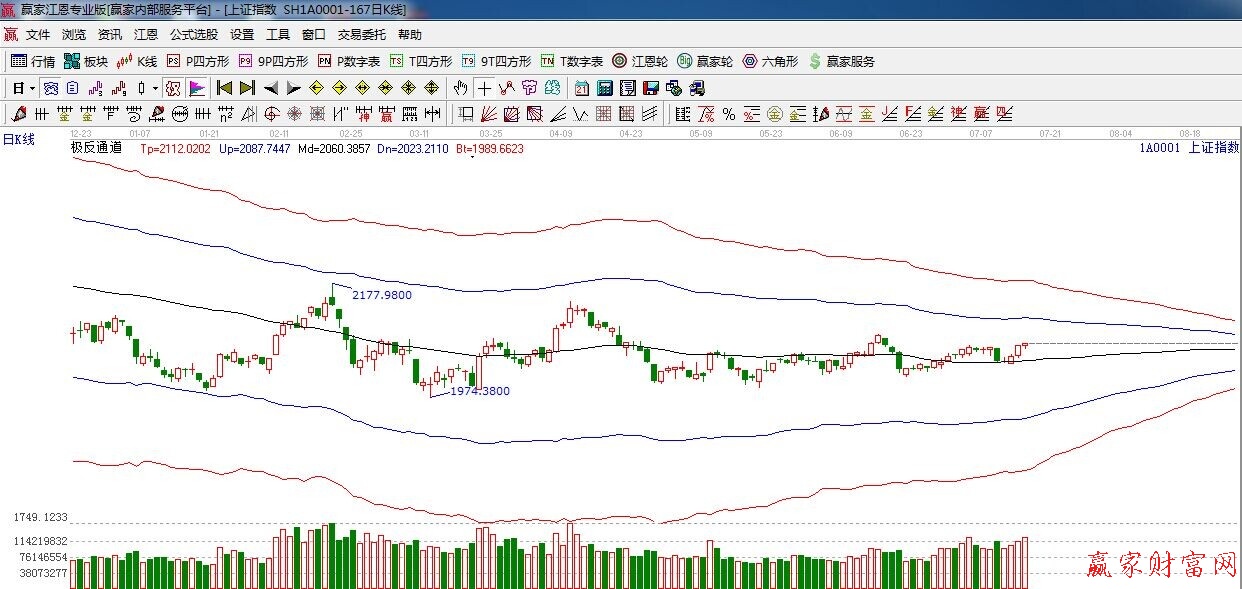Select the hand pan tool
This screenshot has width=1242, height=589.
coord(461,88)
